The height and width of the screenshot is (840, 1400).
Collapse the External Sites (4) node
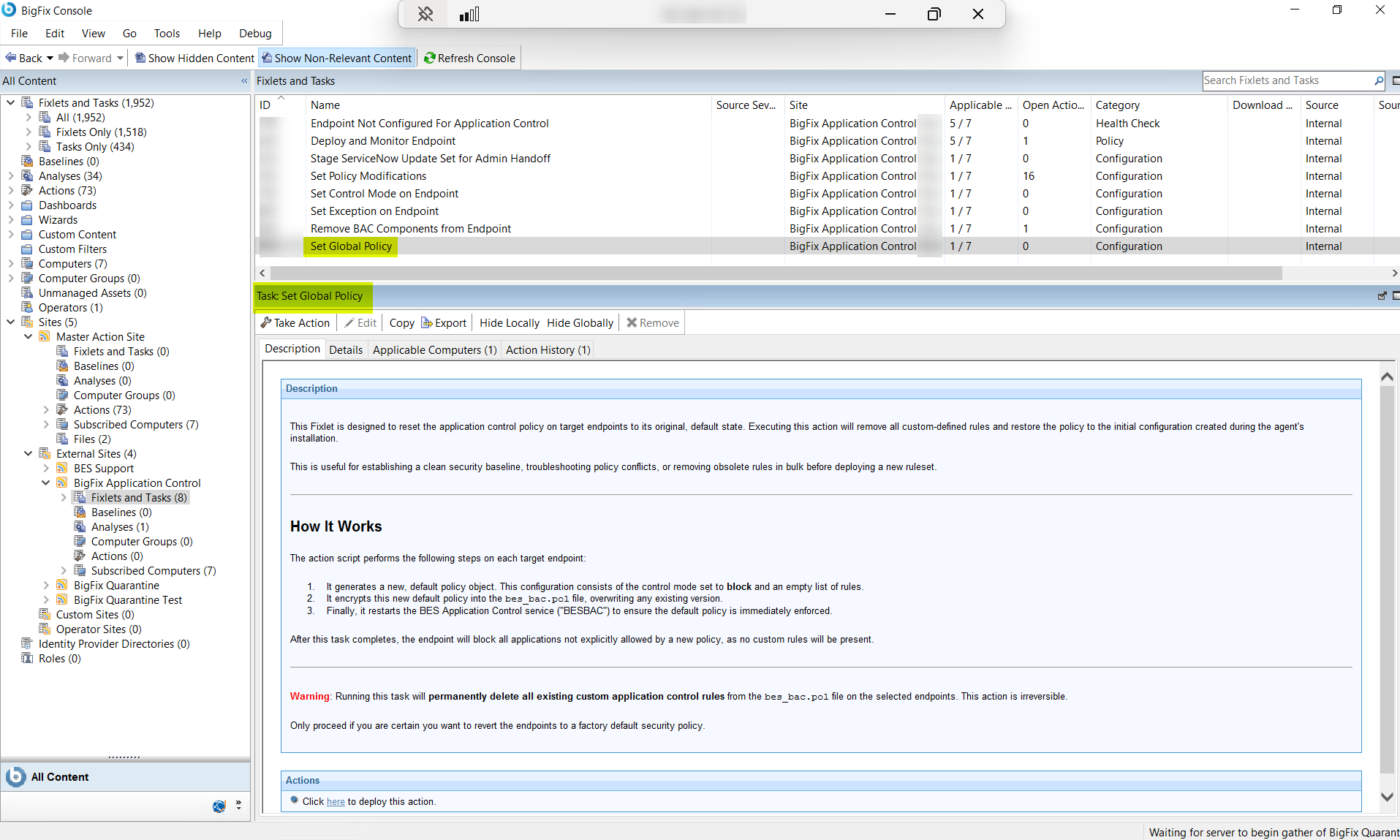tap(29, 453)
